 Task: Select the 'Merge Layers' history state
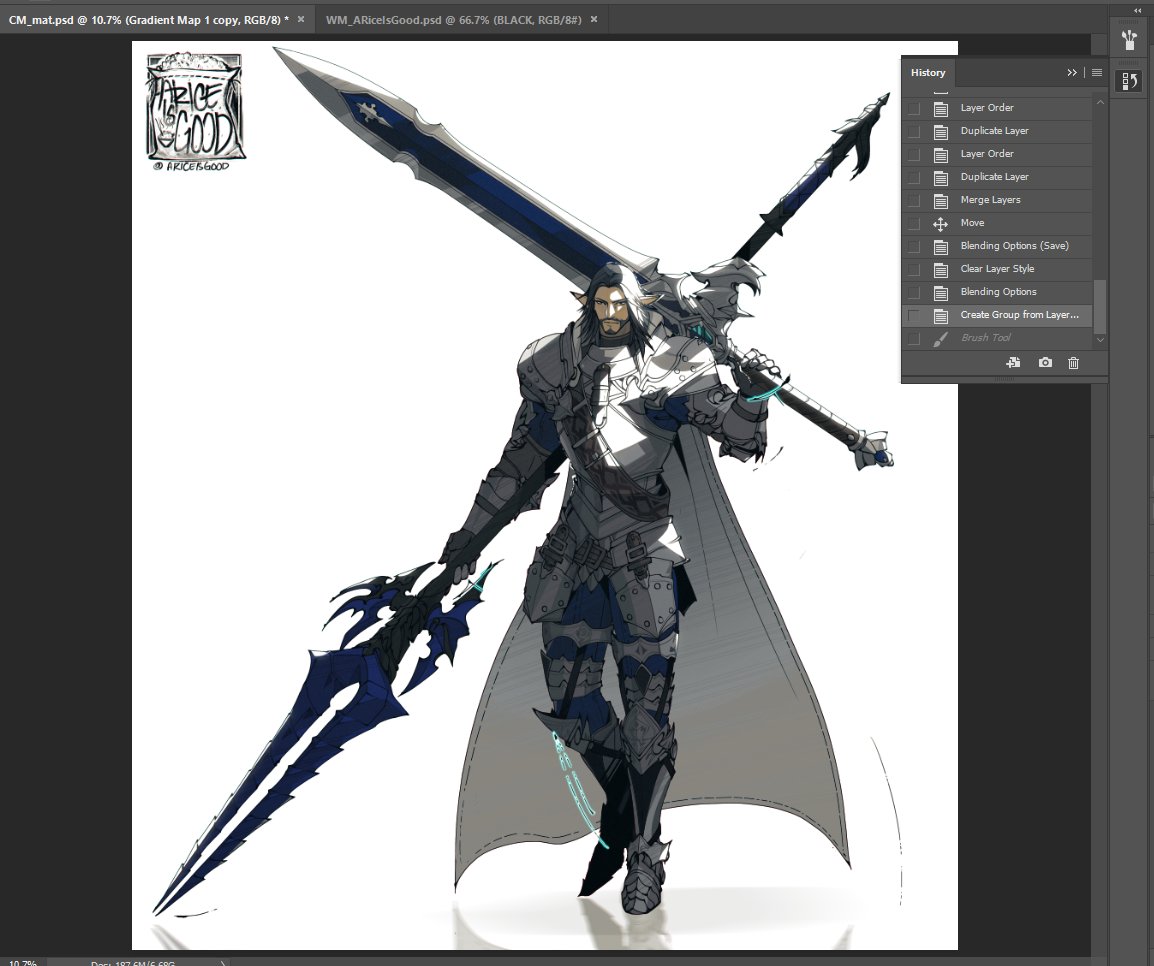(x=997, y=200)
